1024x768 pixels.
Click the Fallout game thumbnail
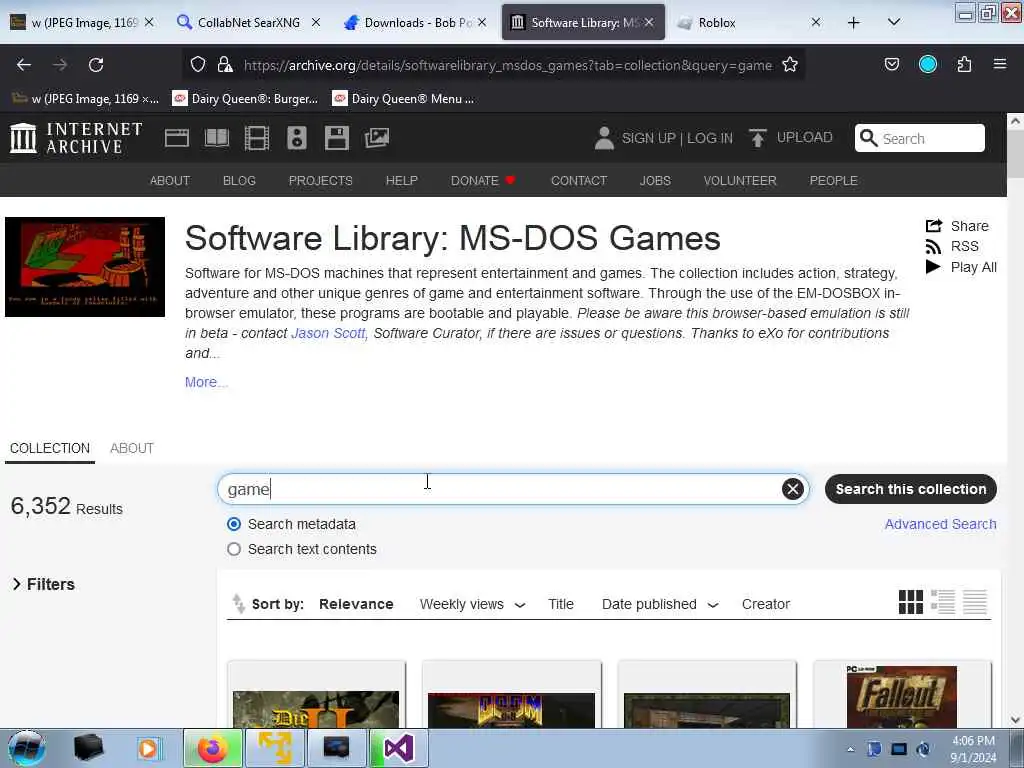click(x=901, y=697)
